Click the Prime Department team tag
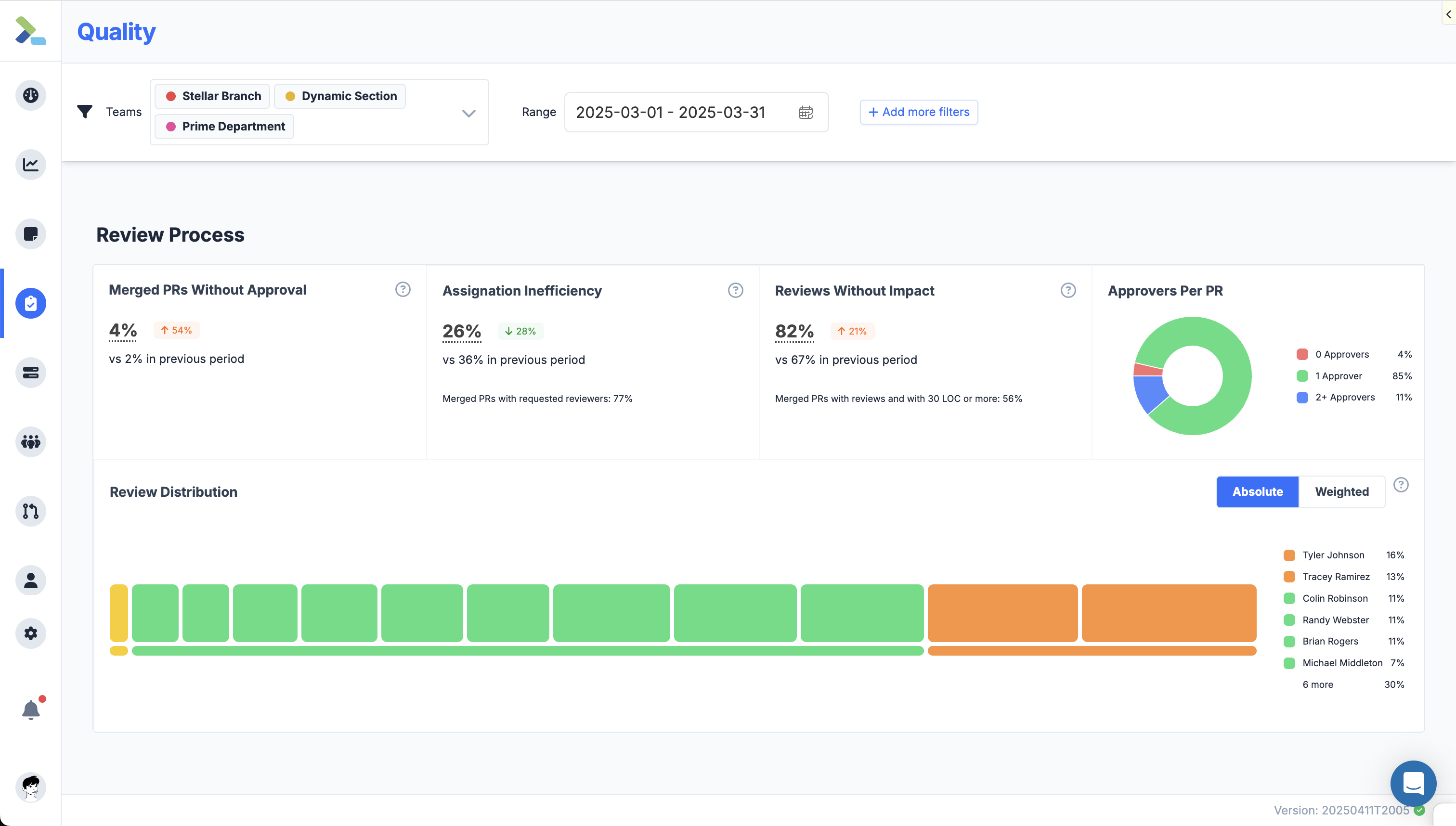Screen dimensions: 1456x826 coord(225,127)
